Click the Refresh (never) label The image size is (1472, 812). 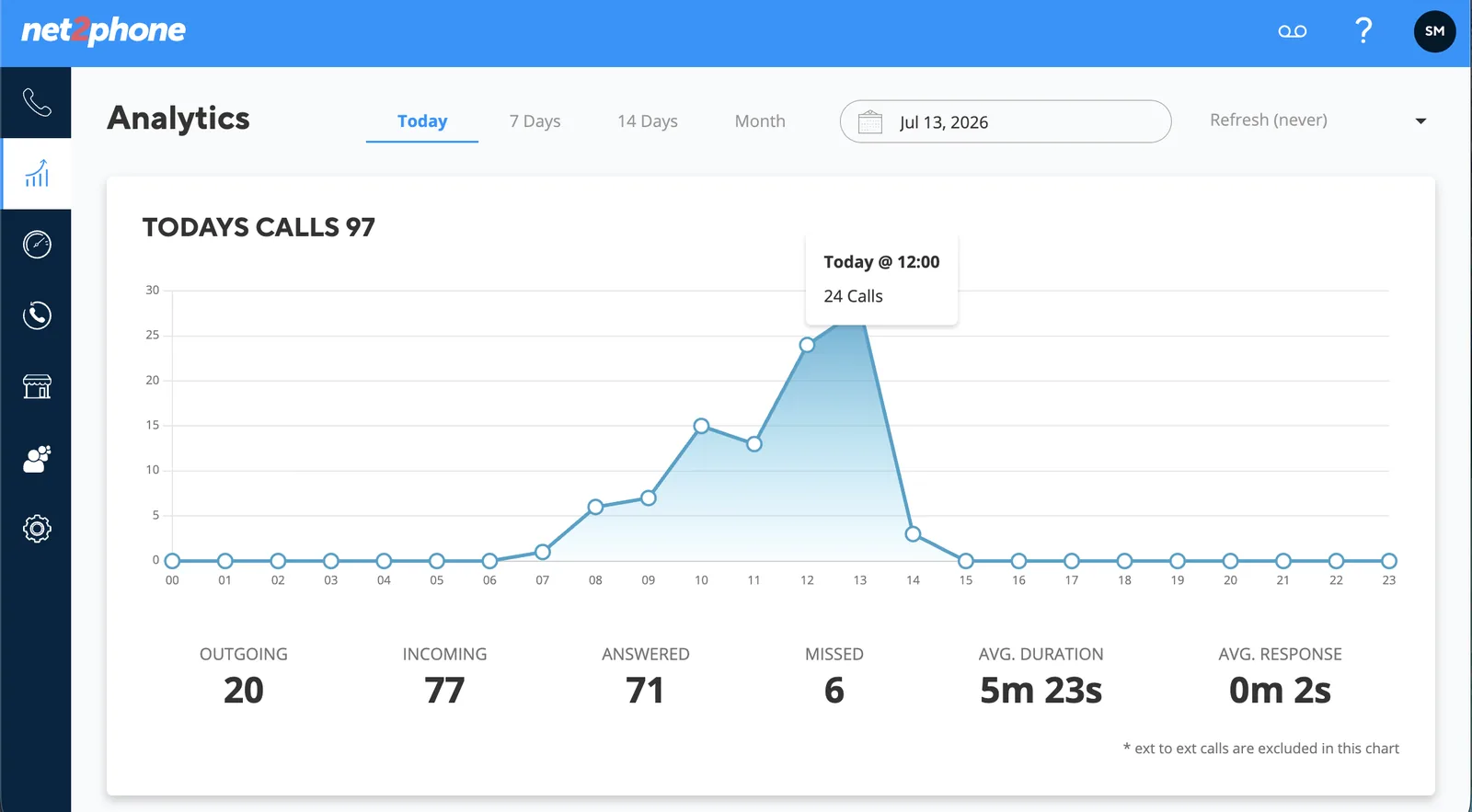click(1268, 120)
